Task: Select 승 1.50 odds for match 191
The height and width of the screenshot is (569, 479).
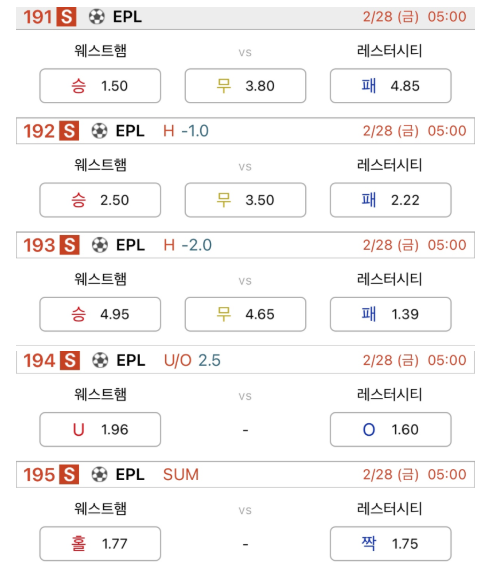Action: [x=100, y=86]
